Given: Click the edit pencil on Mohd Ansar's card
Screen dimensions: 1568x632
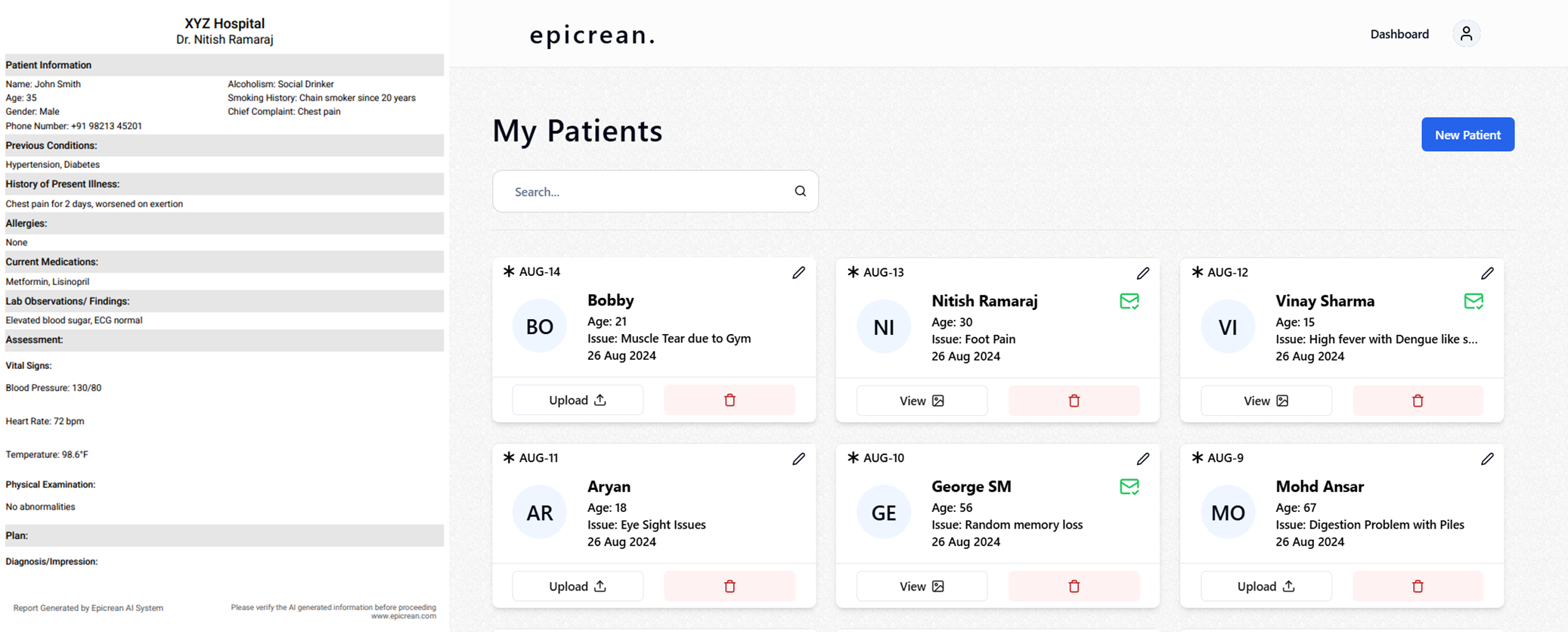Looking at the screenshot, I should [1488, 458].
